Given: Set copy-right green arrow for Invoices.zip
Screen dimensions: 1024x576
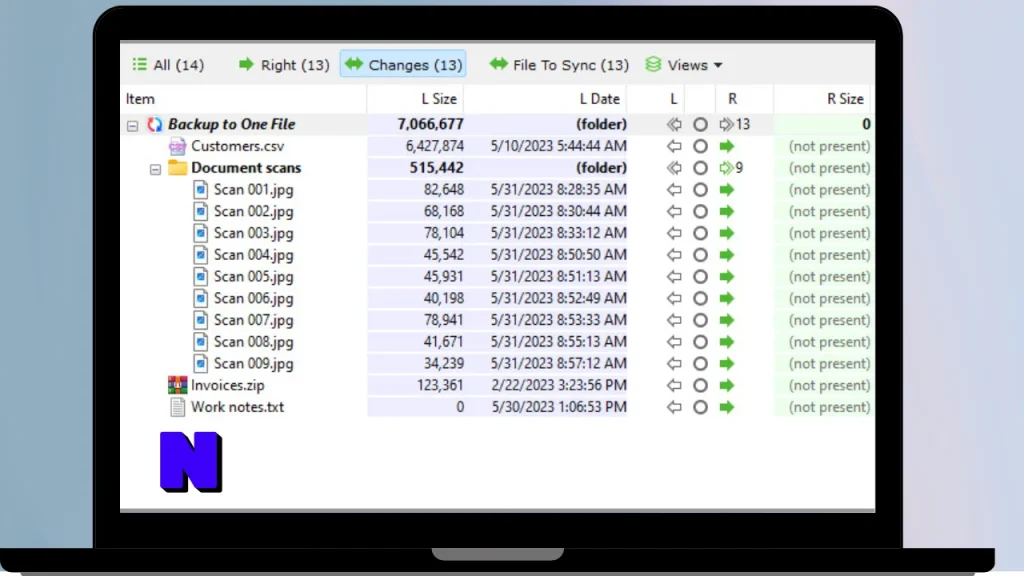Looking at the screenshot, I should pos(726,385).
